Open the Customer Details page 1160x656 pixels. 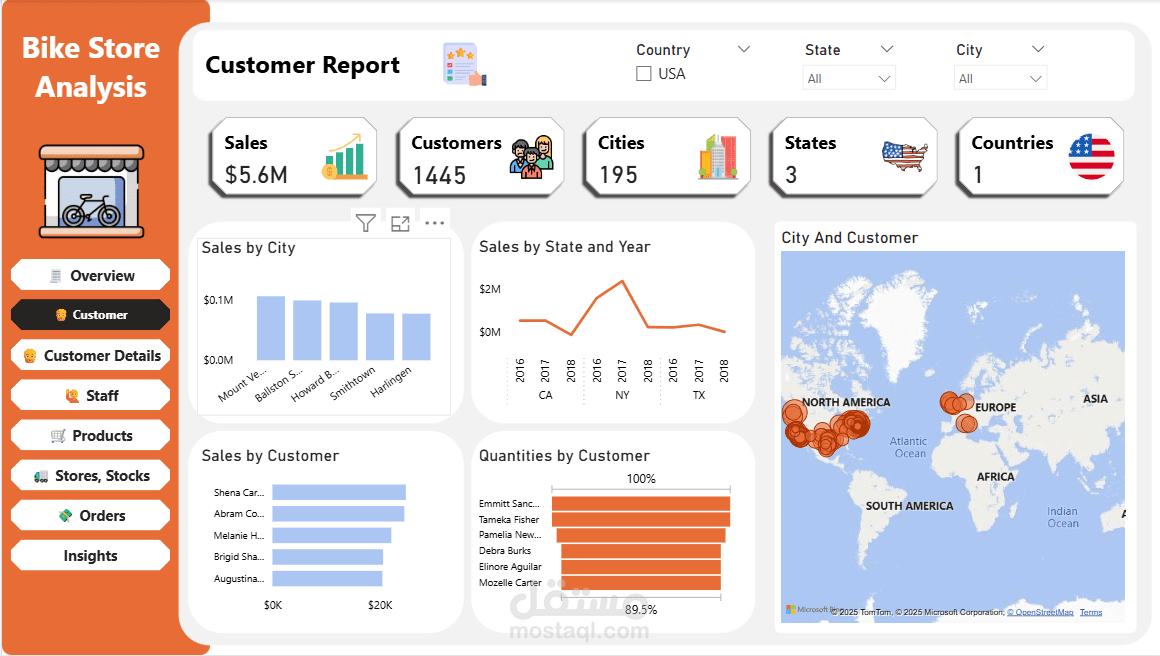(90, 356)
